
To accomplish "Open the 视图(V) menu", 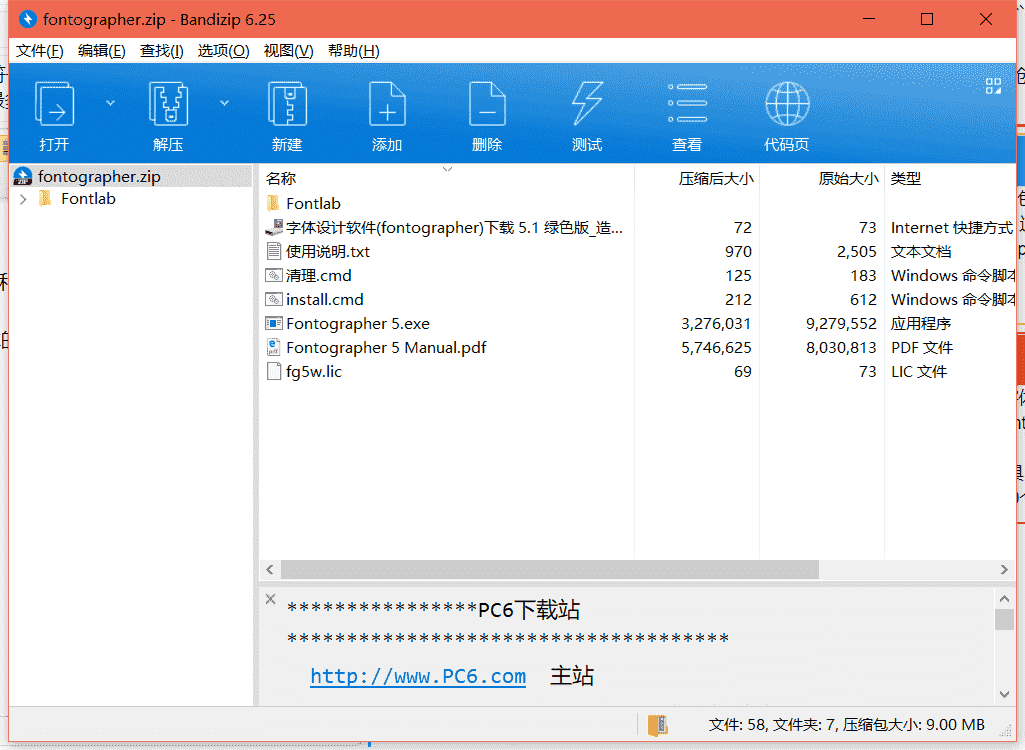I will pyautogui.click(x=288, y=51).
